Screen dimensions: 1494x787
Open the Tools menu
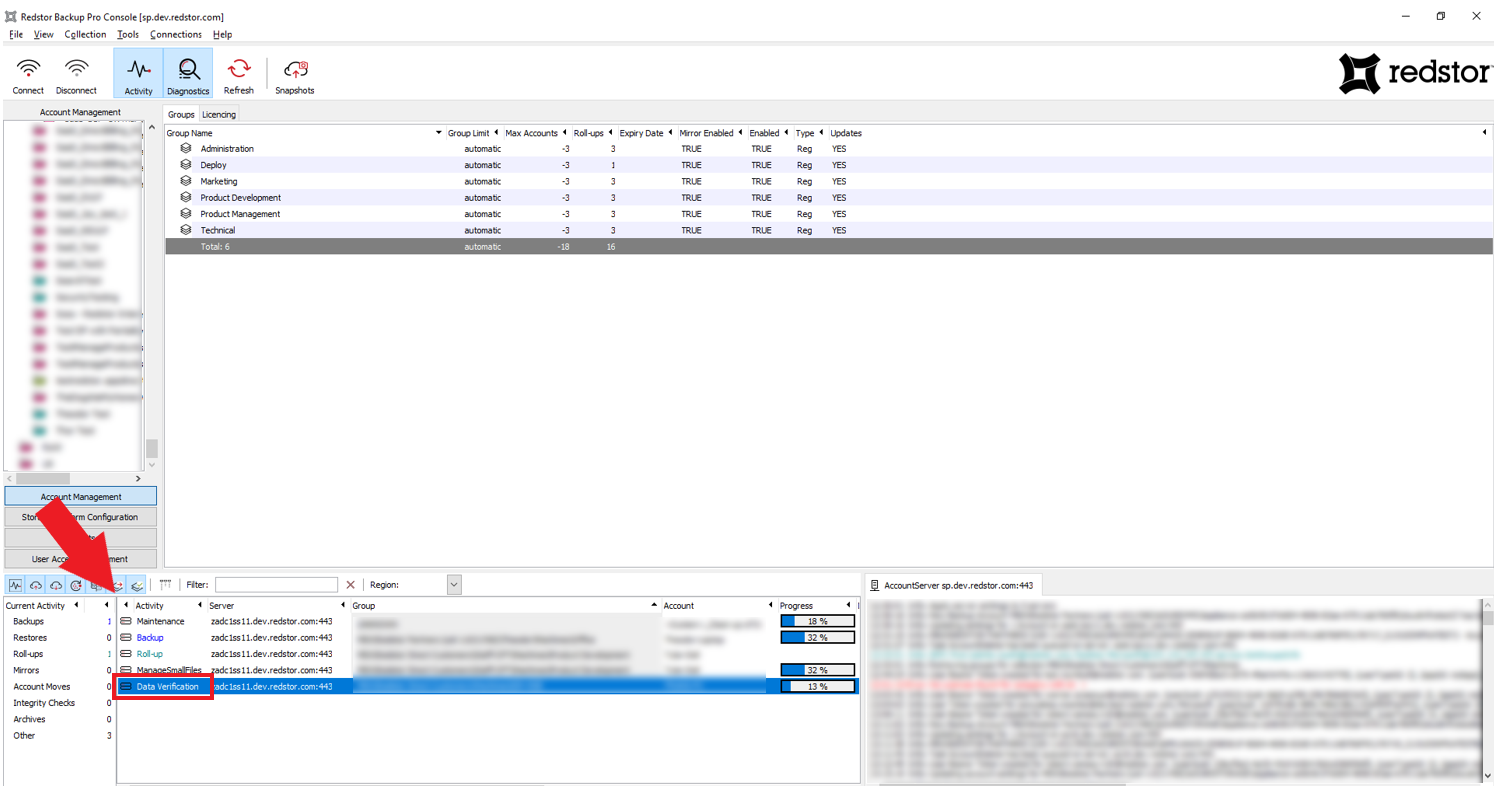point(128,34)
